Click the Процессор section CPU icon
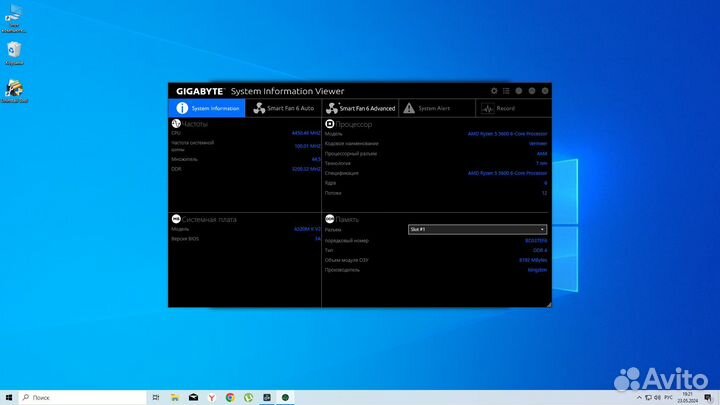Viewport: 720px width, 405px height. click(x=330, y=124)
